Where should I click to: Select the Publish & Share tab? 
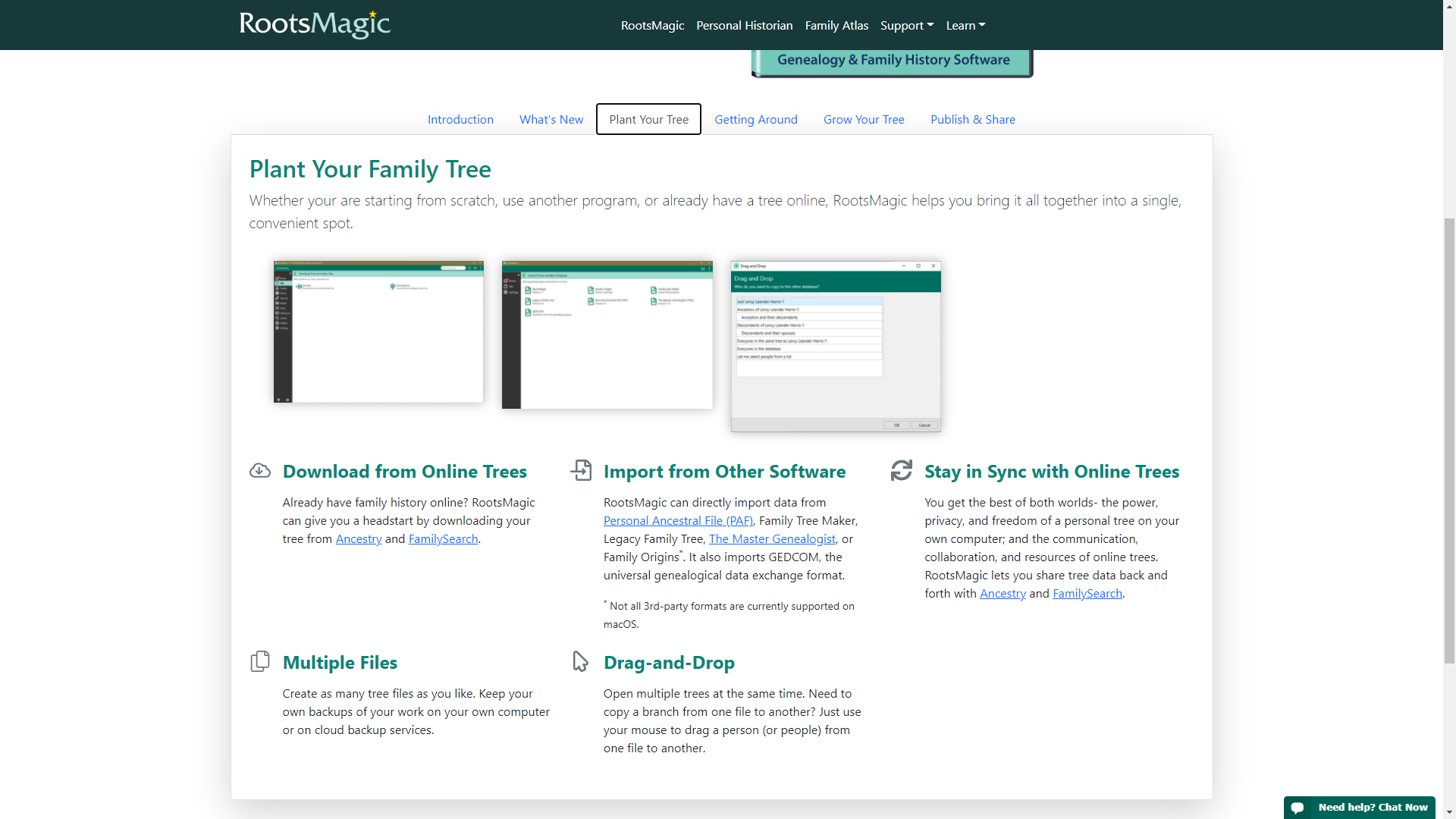pos(973,119)
